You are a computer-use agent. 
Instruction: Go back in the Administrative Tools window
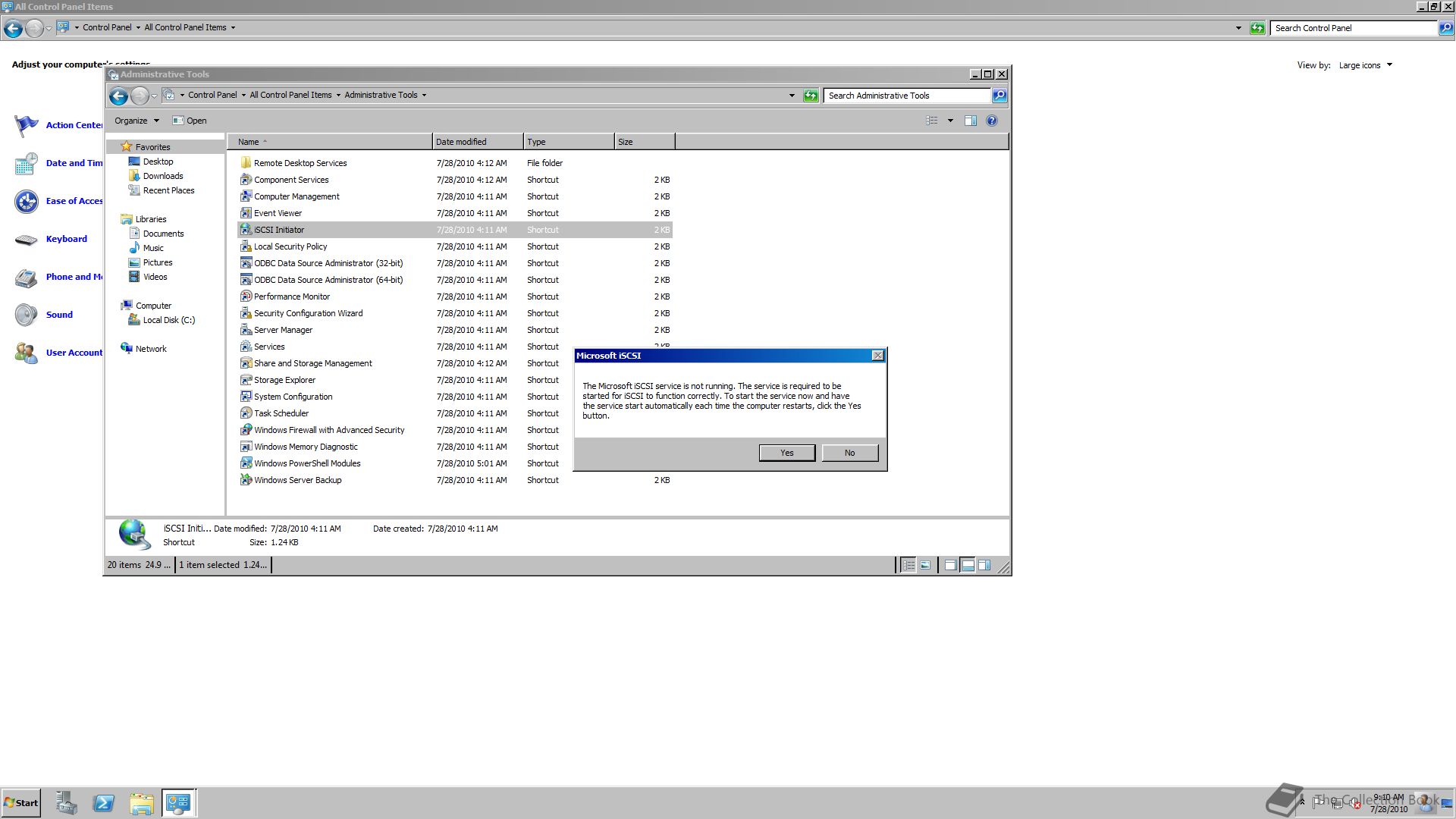118,96
